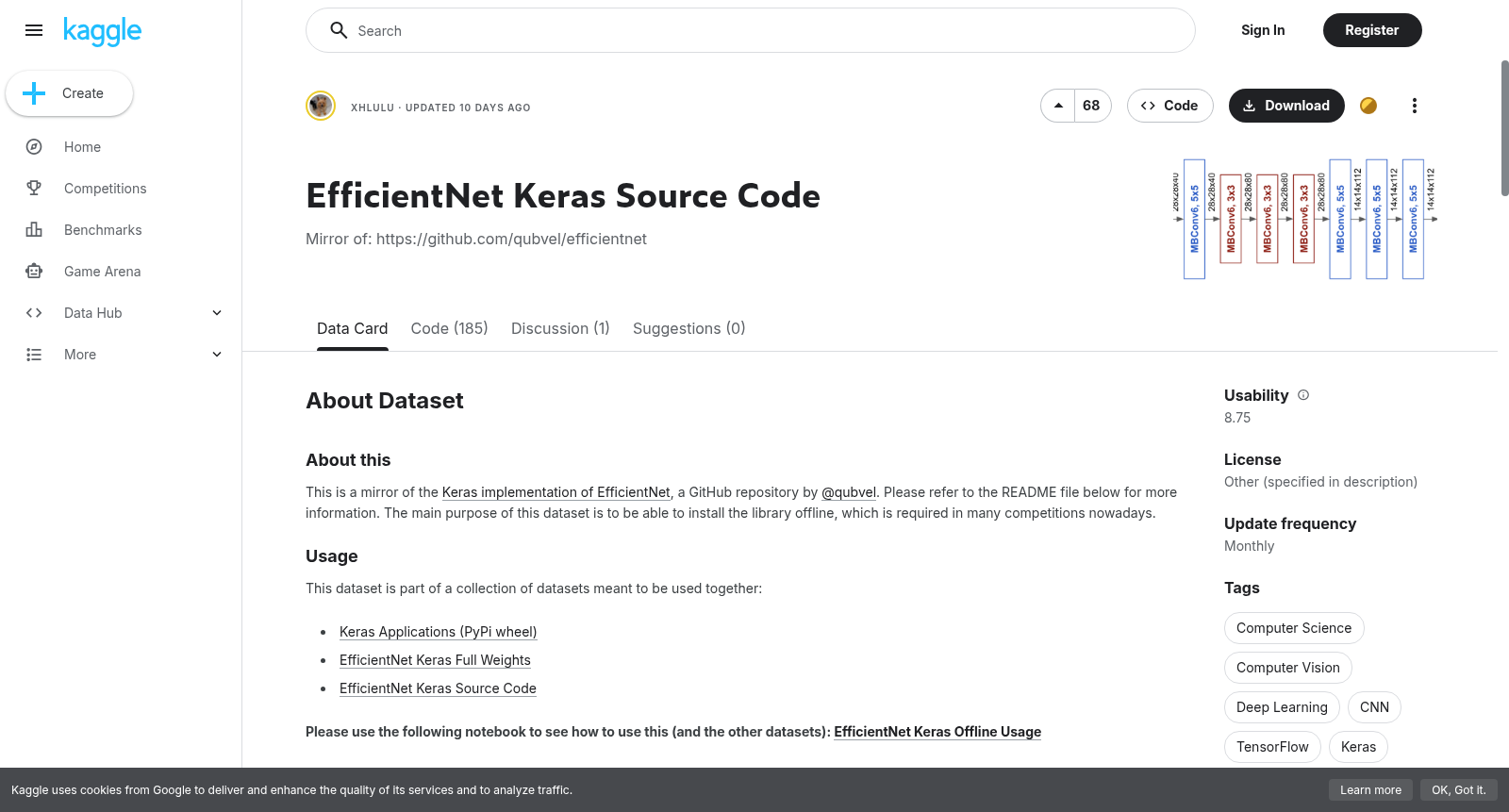Click into the Search field
1509x812 pixels.
[x=751, y=30]
